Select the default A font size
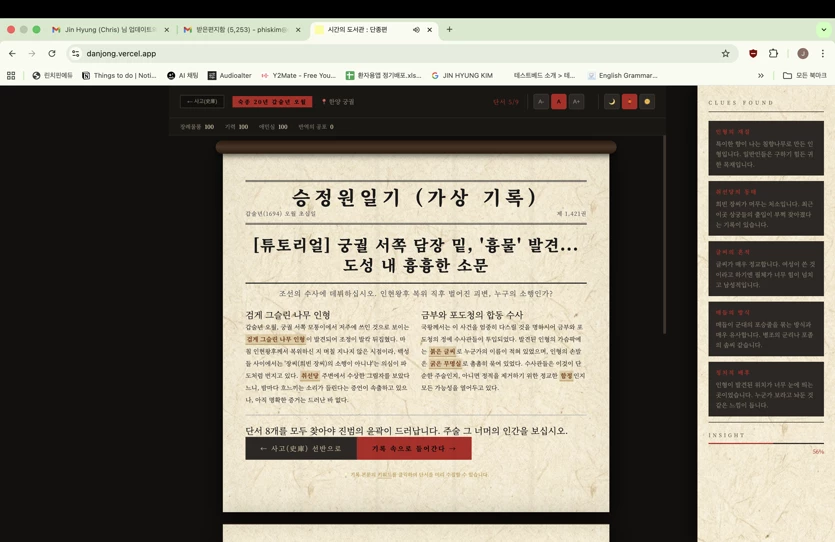This screenshot has height=542, width=835. [x=559, y=102]
